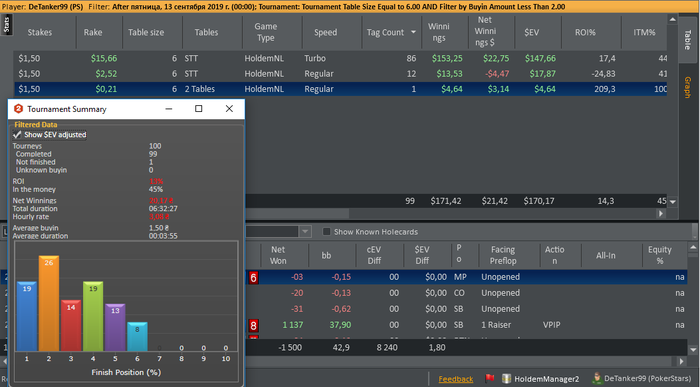
Task: Click the down arrow of the hands list scrollbar
Action: click(x=693, y=350)
